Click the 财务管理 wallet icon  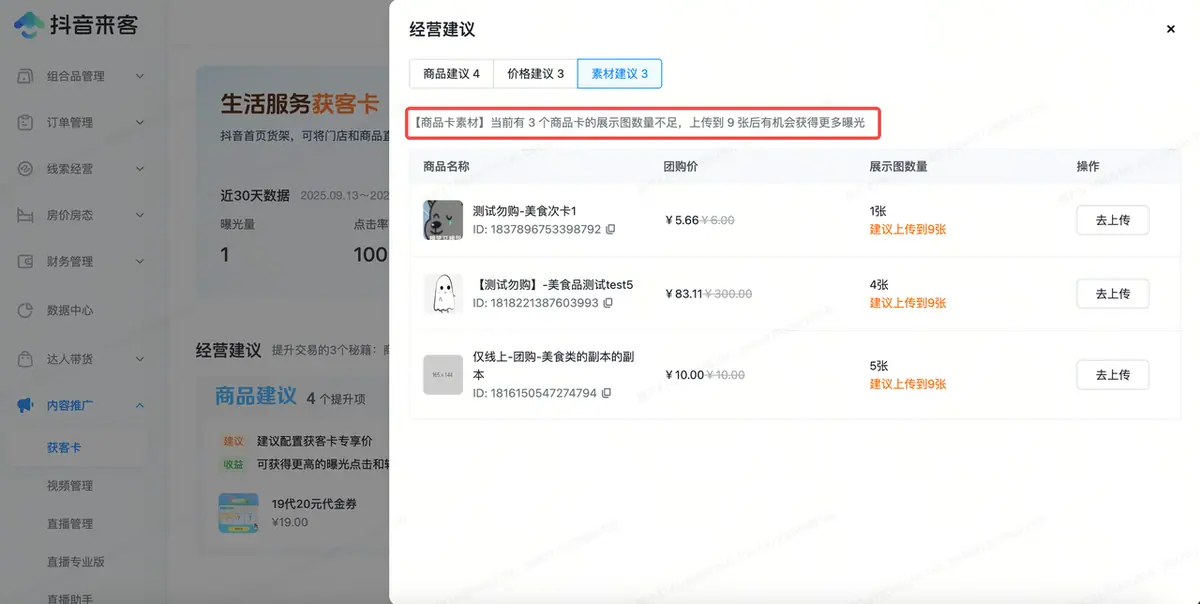(27, 262)
